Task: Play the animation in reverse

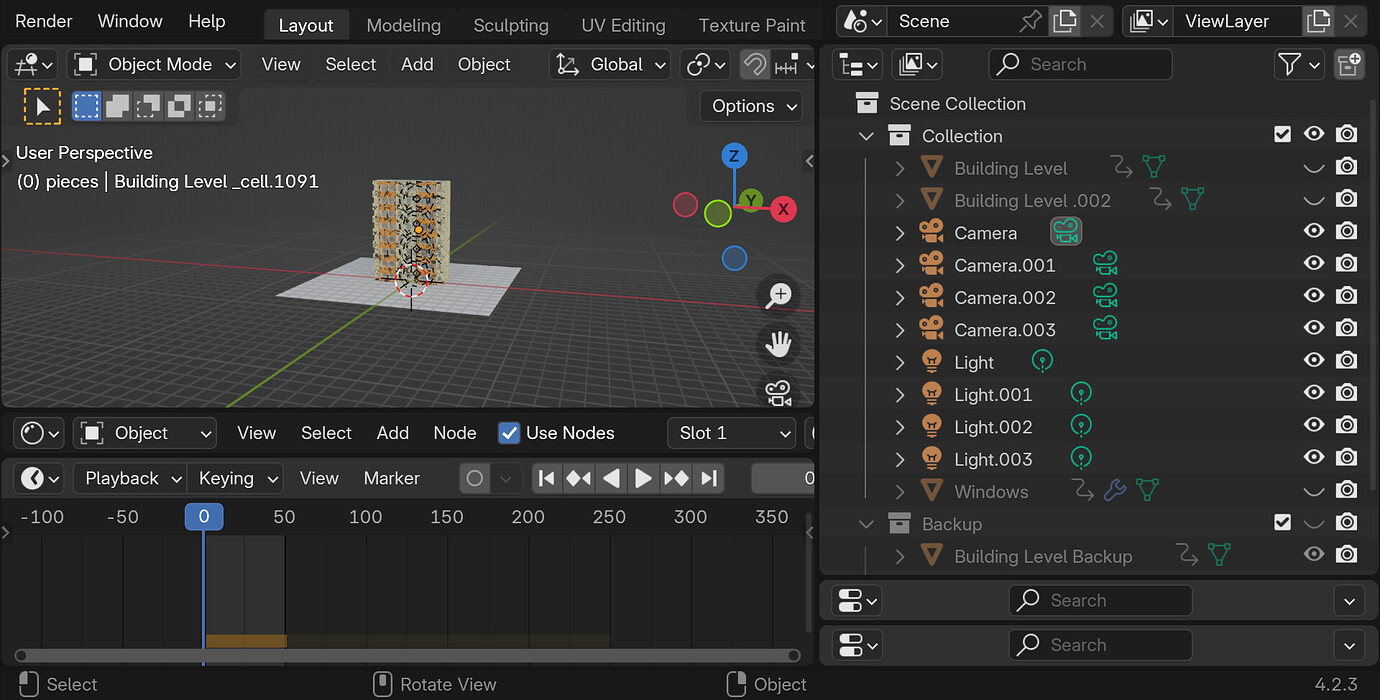Action: coord(611,478)
